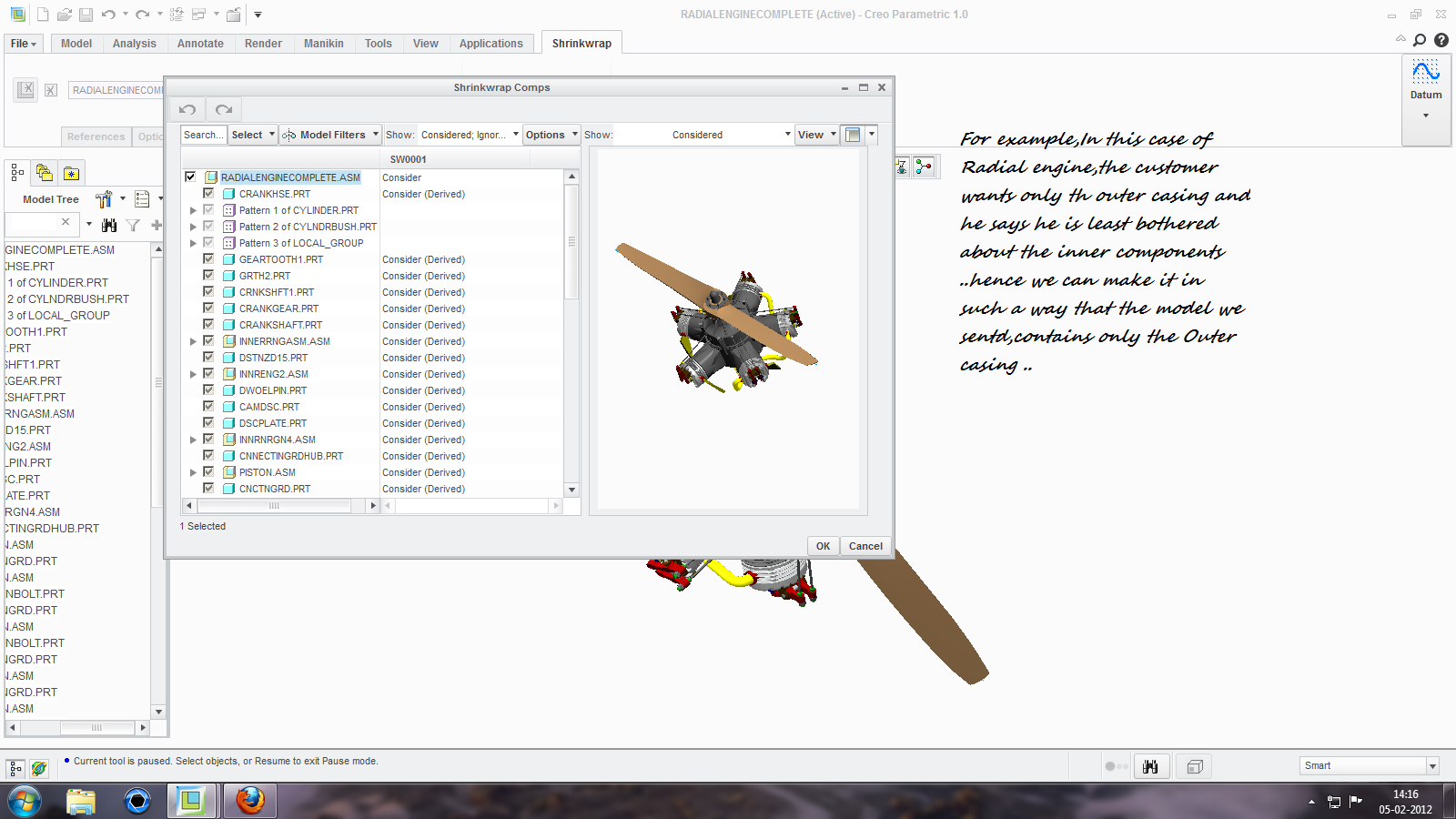
Task: Toggle CRANKGEAR.PRT checkbox
Action: click(x=208, y=308)
